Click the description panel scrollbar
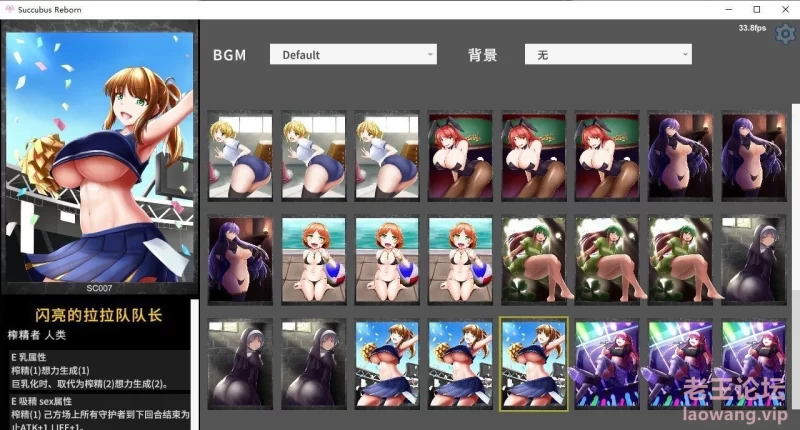The height and width of the screenshot is (430, 800). point(194,365)
